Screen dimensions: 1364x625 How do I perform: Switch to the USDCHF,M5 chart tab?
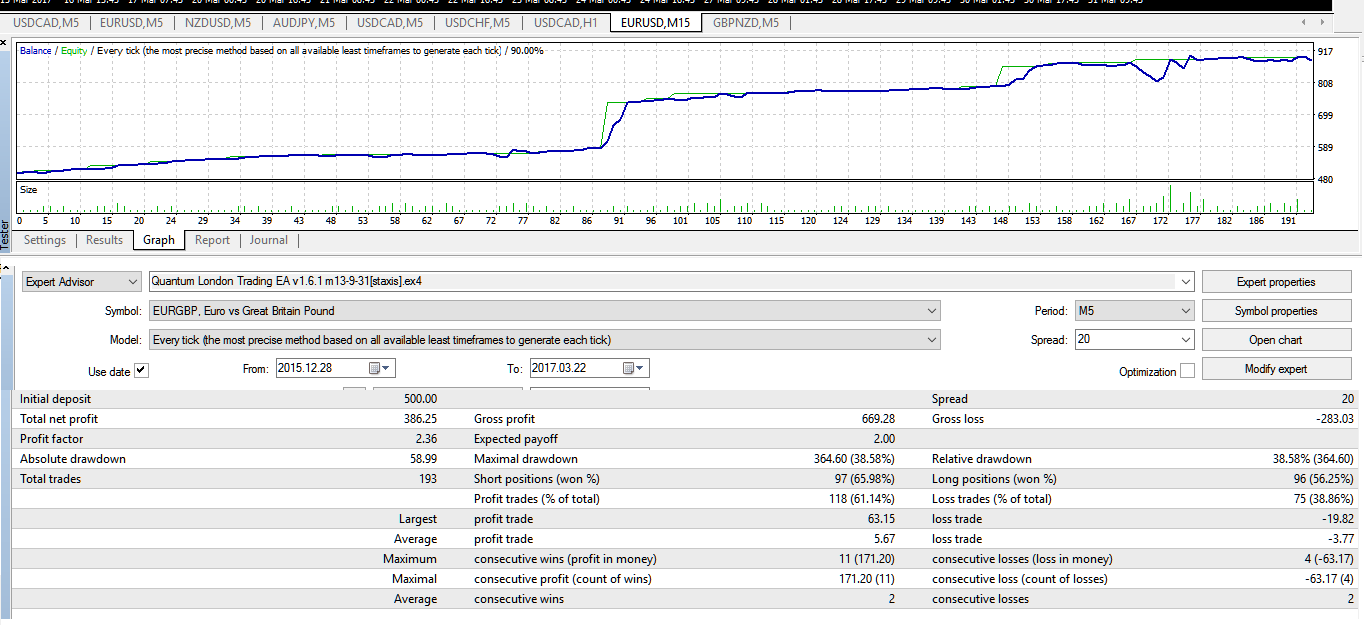pos(477,22)
